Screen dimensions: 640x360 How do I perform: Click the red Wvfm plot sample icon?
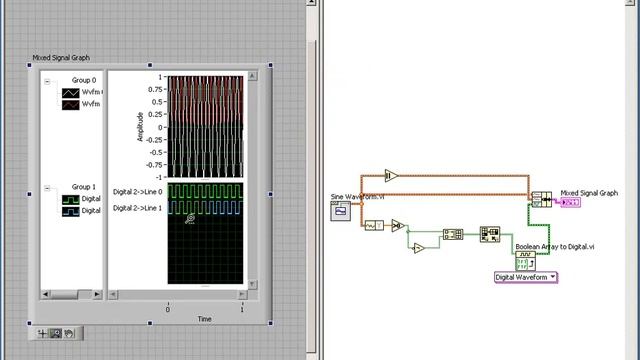(71, 105)
